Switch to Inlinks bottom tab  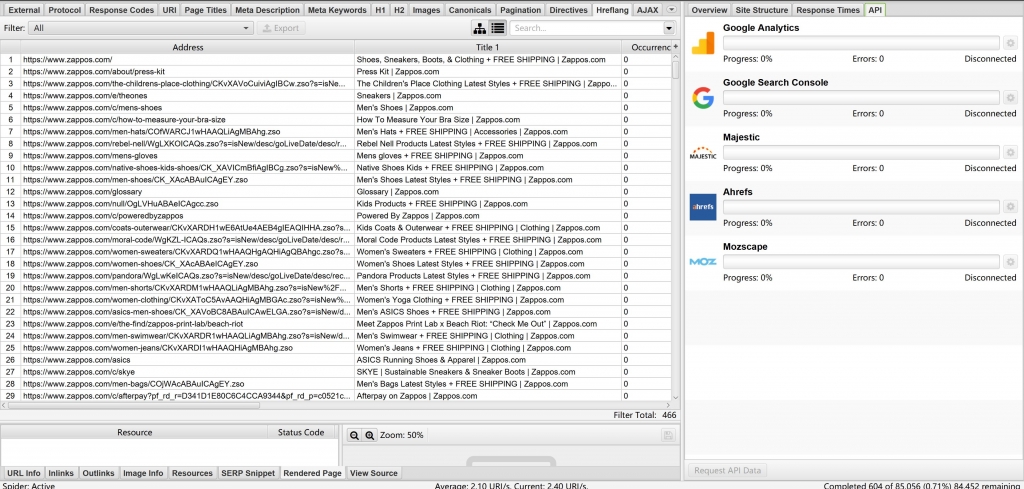61,473
